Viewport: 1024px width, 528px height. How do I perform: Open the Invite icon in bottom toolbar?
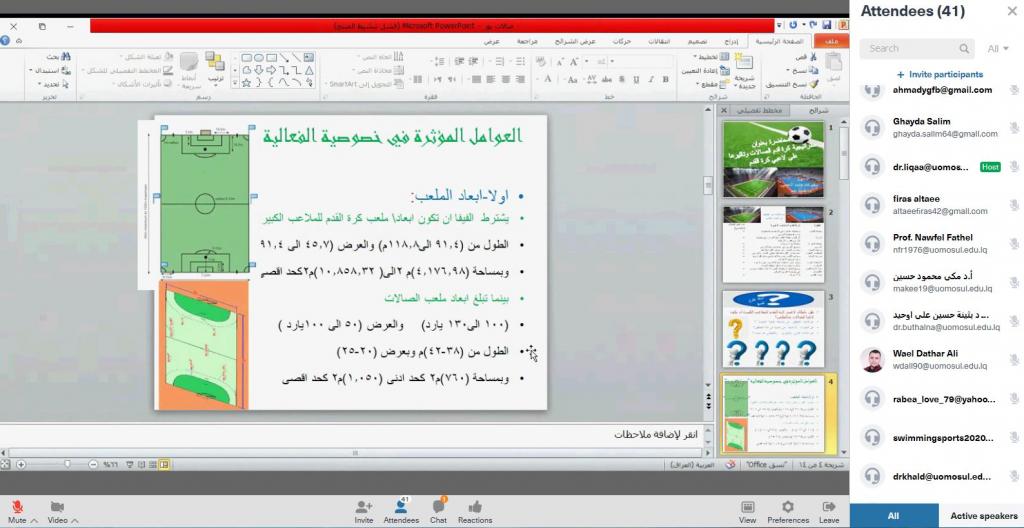[364, 507]
